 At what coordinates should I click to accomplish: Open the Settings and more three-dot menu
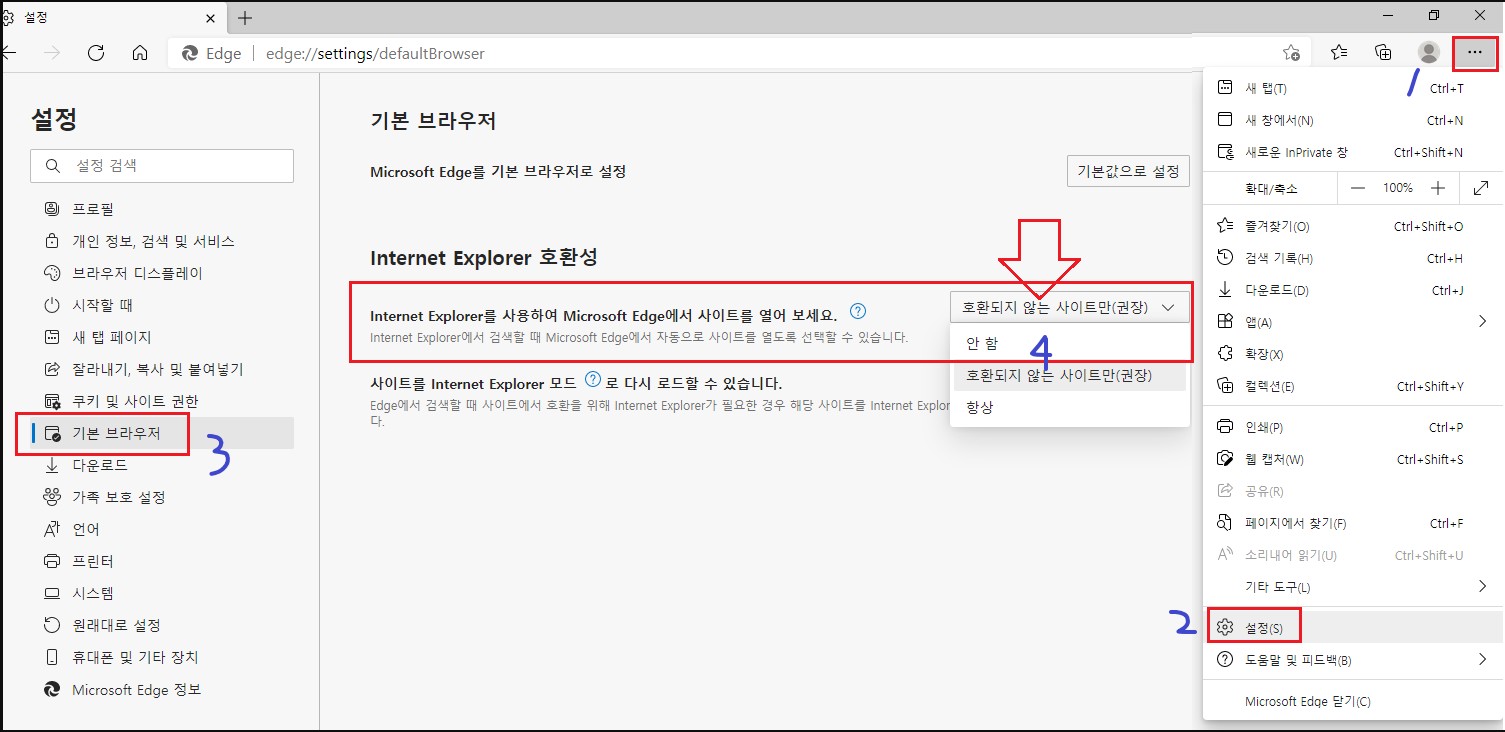click(1475, 53)
